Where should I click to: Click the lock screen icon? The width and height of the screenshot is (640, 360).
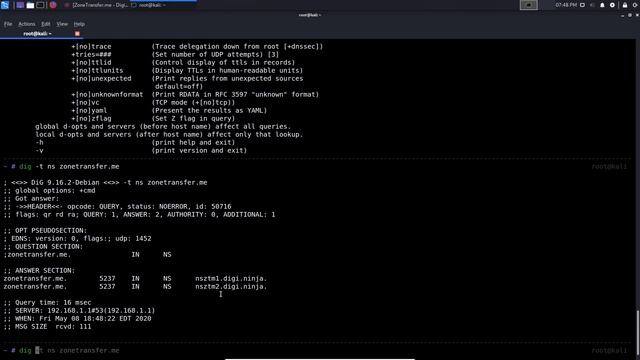pyautogui.click(x=625, y=5)
